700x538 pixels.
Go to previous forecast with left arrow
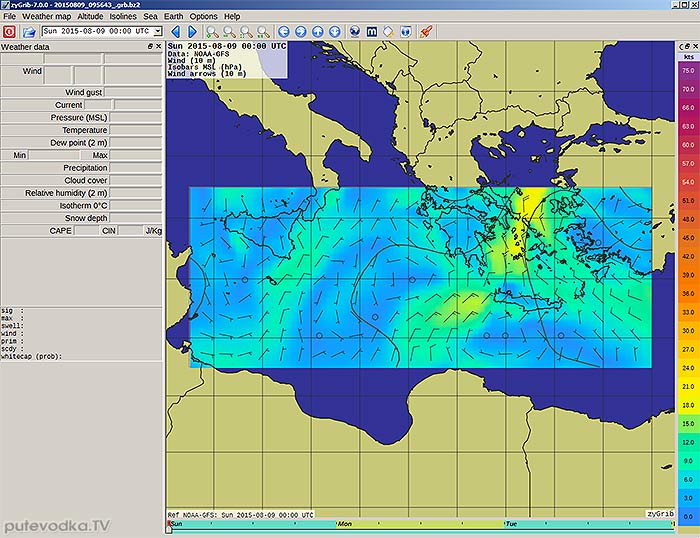click(x=176, y=32)
